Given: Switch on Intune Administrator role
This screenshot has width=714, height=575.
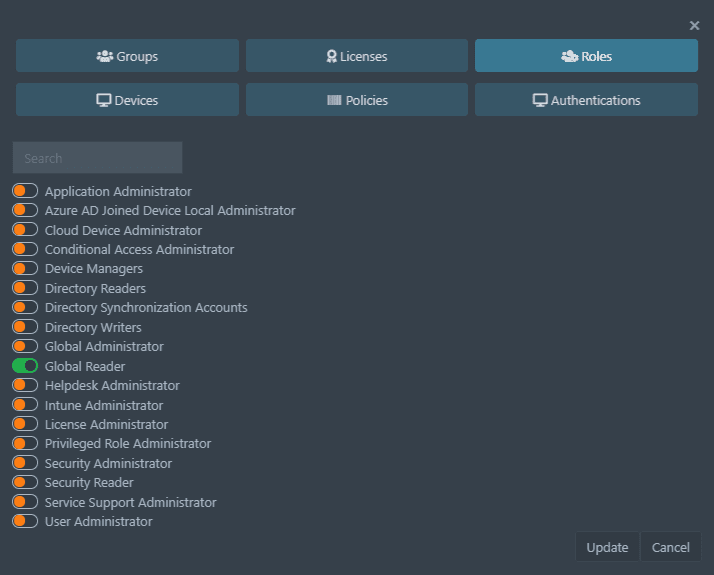Looking at the screenshot, I should 25,405.
